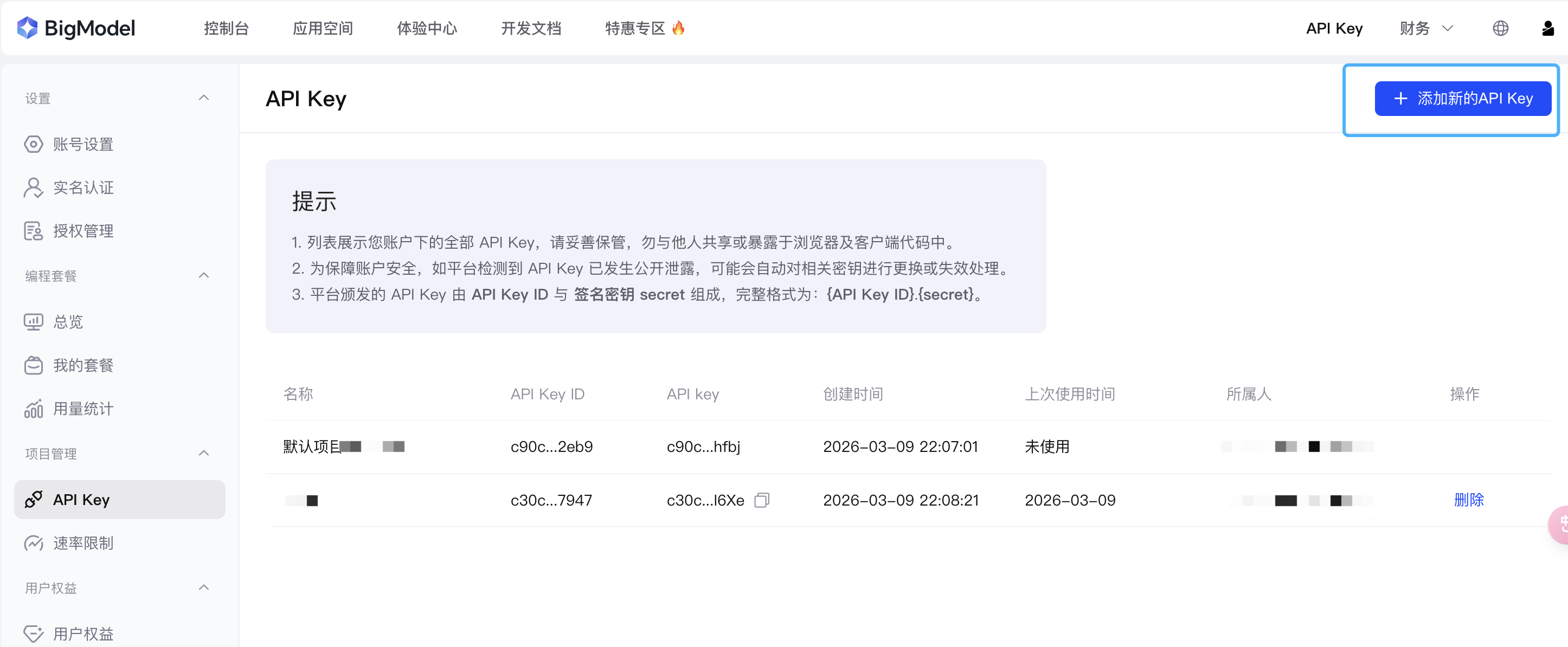
Task: Click the floating pink widget at right edge
Action: [1559, 524]
